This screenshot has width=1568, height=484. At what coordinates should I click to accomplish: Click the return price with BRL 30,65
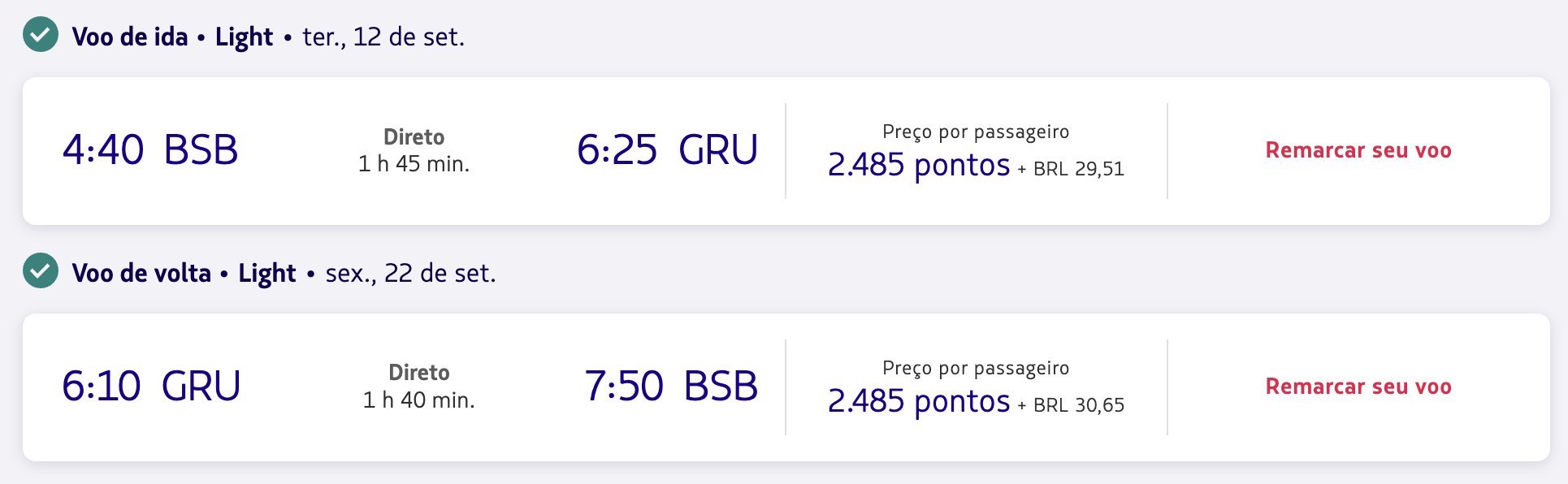point(976,401)
